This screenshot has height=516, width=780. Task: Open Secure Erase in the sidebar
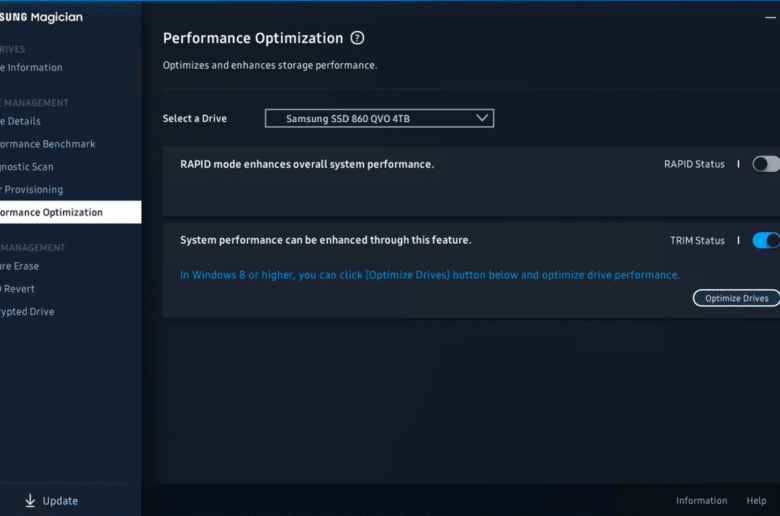click(x=19, y=266)
